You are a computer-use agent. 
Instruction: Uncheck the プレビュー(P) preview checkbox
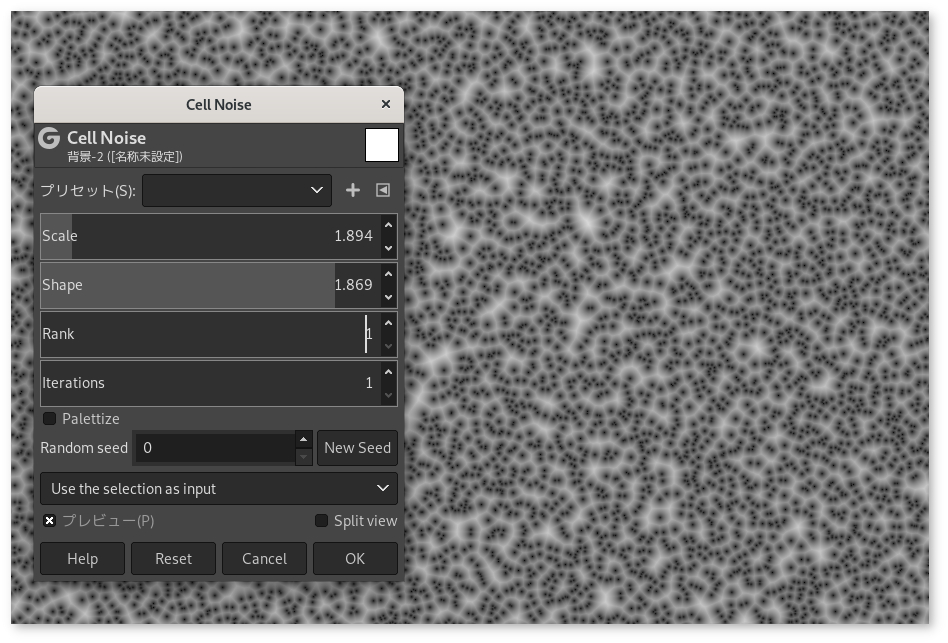[x=50, y=521]
